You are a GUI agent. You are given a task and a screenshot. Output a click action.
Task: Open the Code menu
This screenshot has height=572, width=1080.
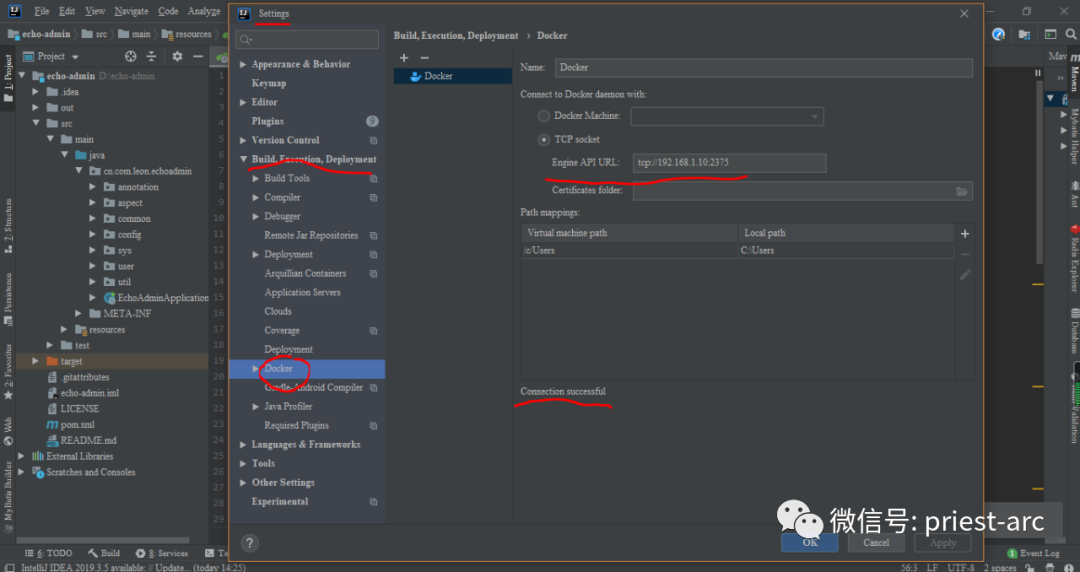168,11
